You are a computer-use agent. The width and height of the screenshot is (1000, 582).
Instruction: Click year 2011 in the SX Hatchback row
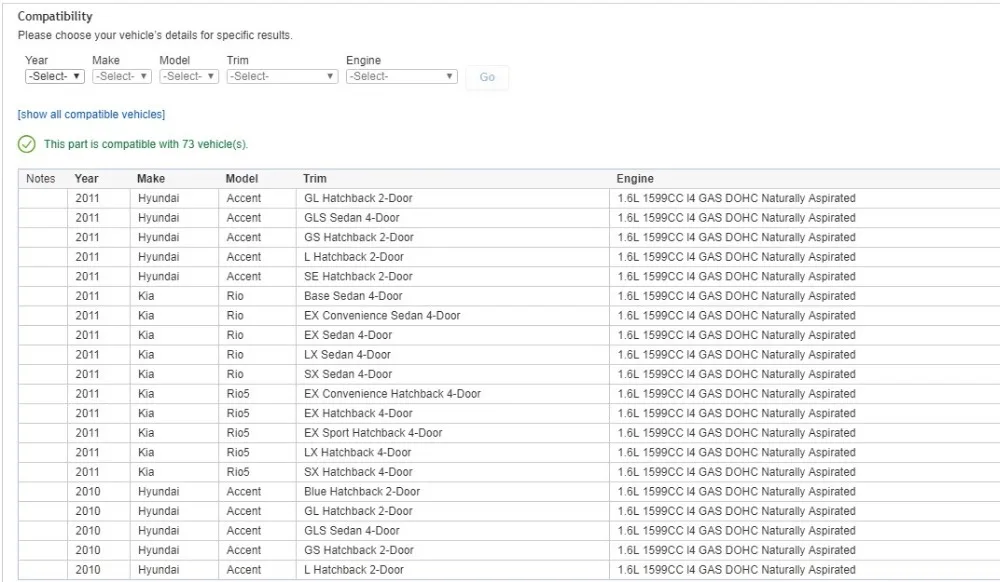click(x=87, y=472)
